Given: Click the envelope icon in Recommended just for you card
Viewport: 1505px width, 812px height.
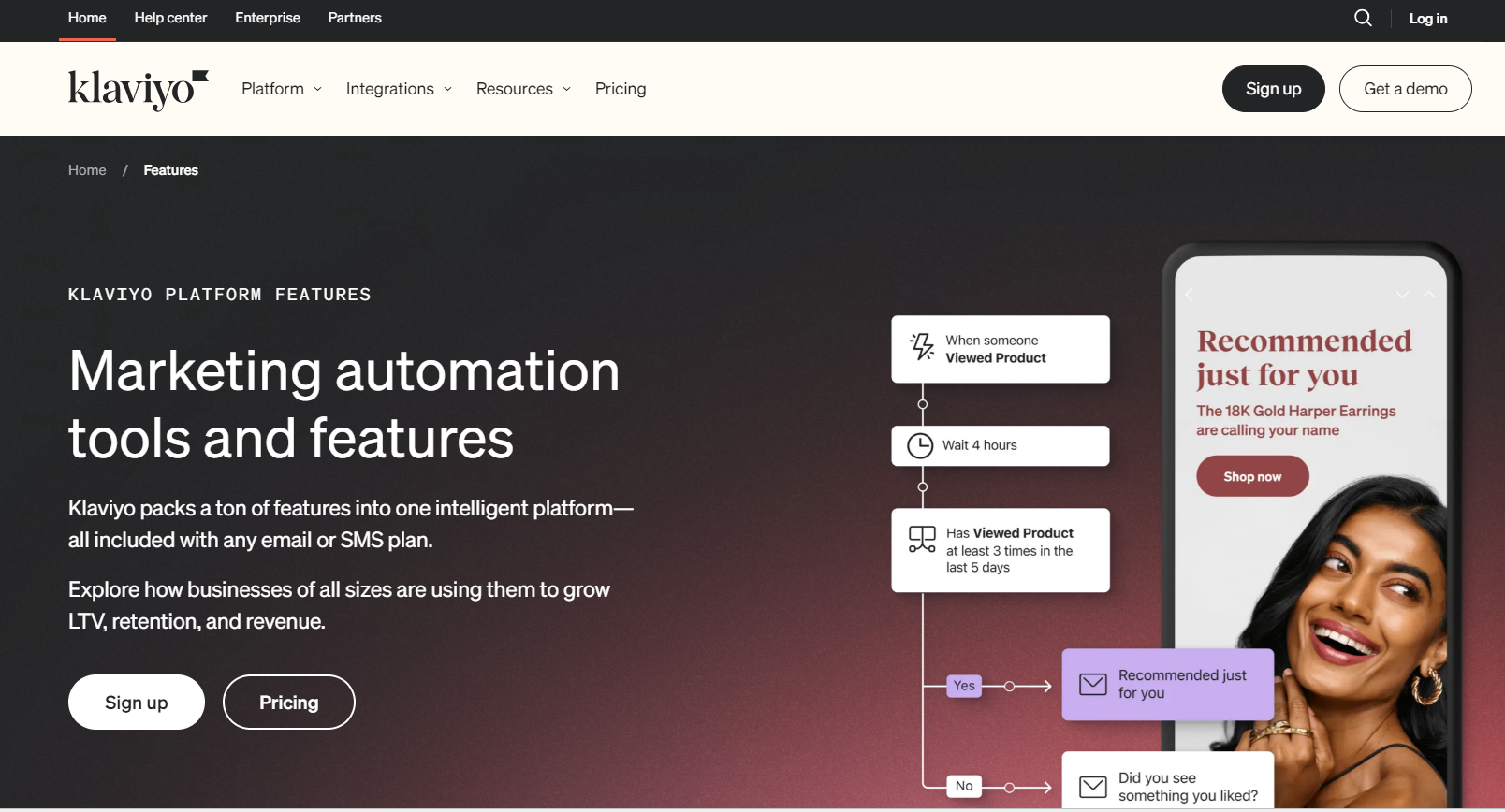Looking at the screenshot, I should (x=1092, y=684).
